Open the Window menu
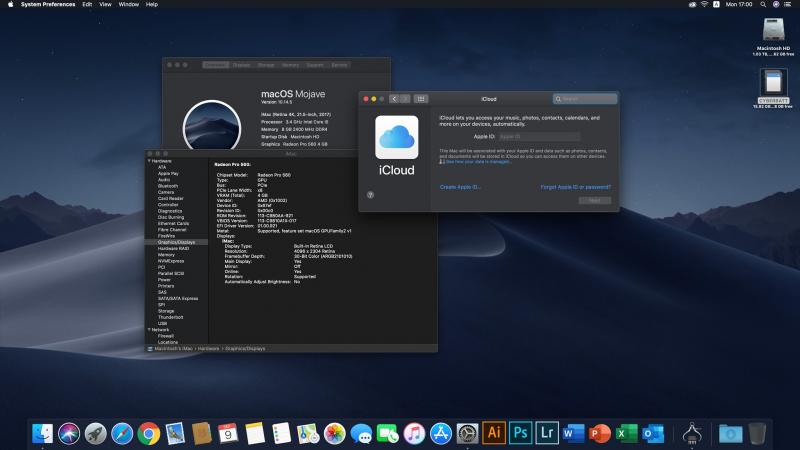Viewport: 800px width, 450px height. tap(129, 4)
